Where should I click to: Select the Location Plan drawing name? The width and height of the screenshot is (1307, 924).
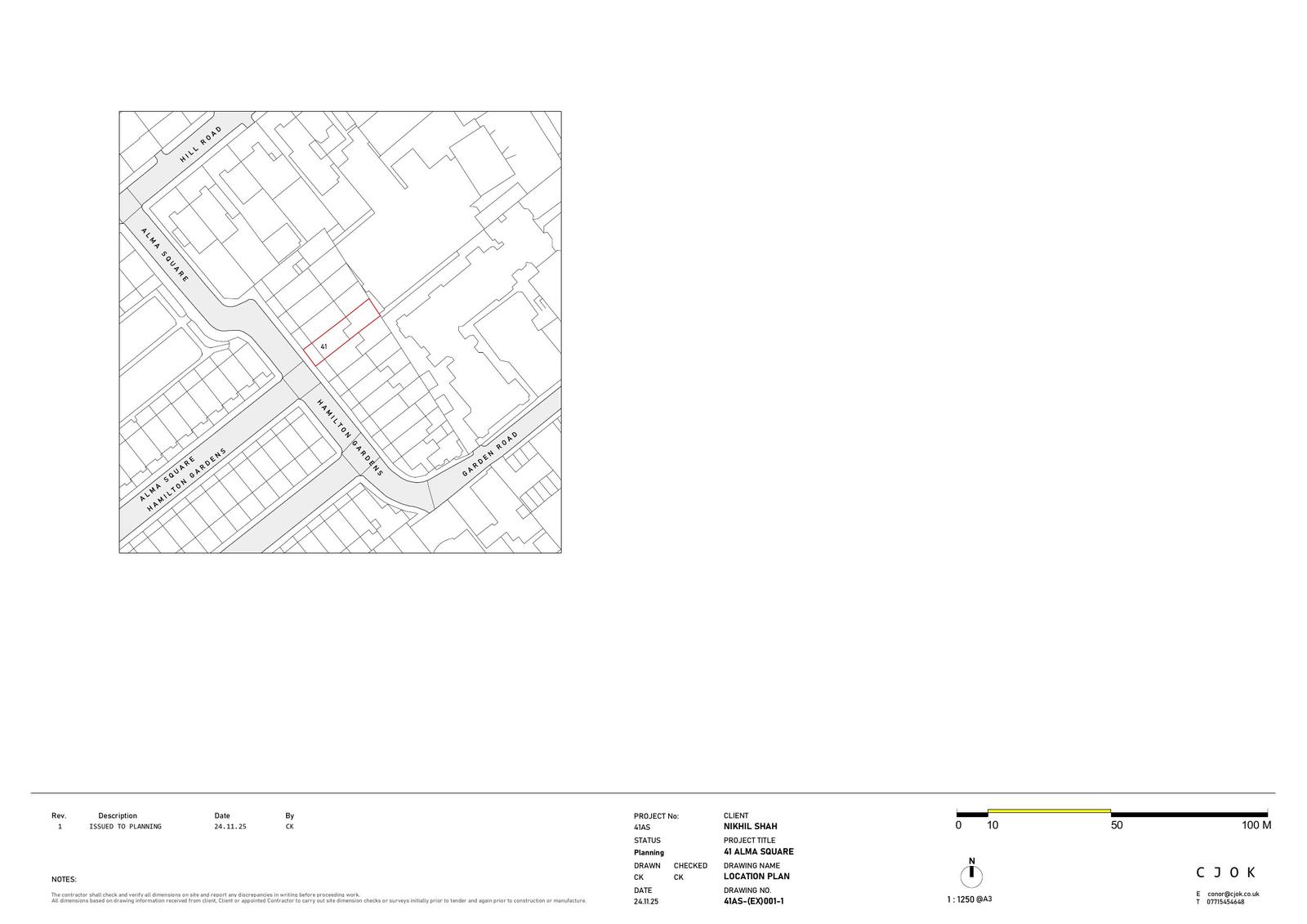coord(756,877)
